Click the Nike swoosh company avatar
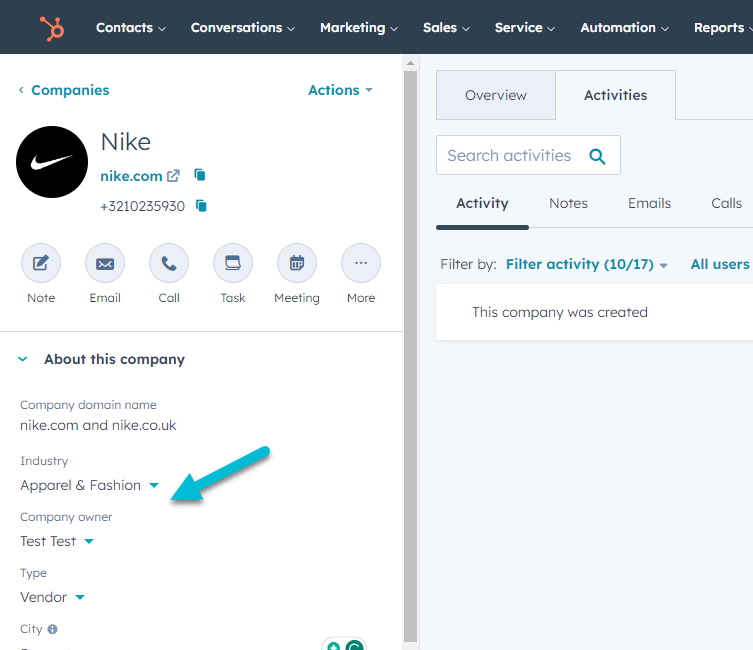 click(x=52, y=162)
